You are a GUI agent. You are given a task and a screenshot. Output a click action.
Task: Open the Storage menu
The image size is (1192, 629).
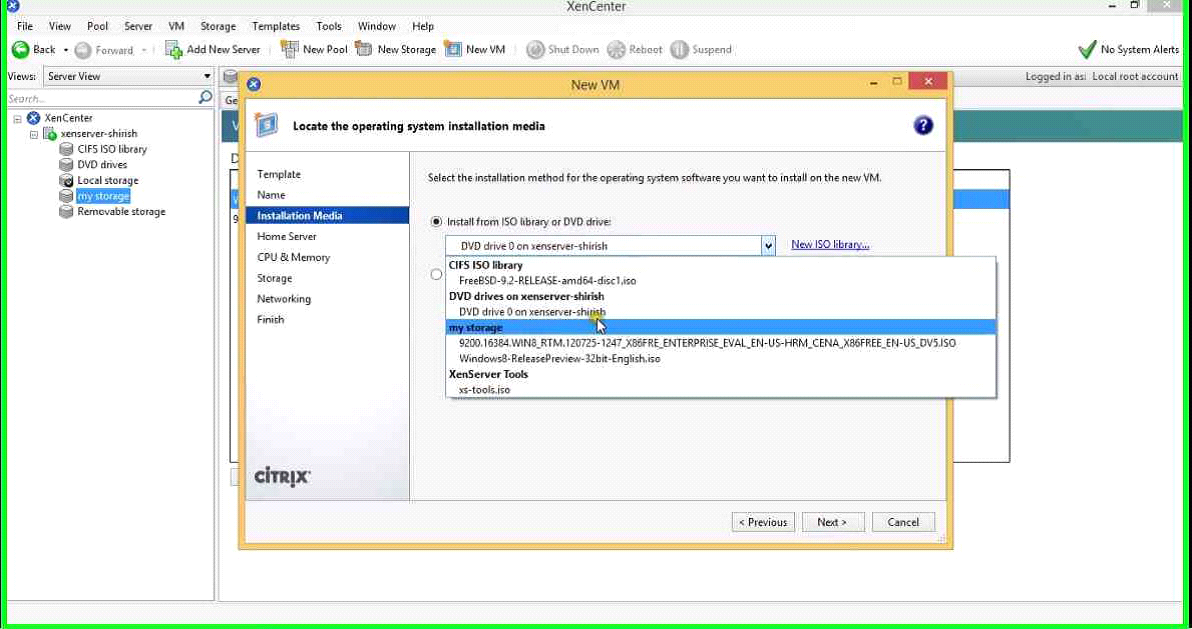point(218,26)
